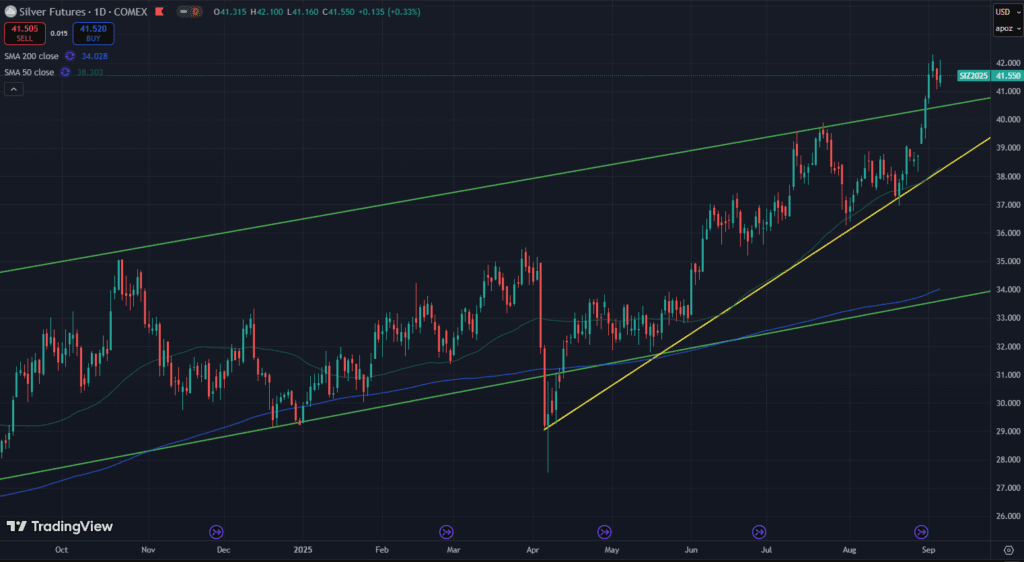
Task: Click the BUY 41.520 button
Action: 93,33
